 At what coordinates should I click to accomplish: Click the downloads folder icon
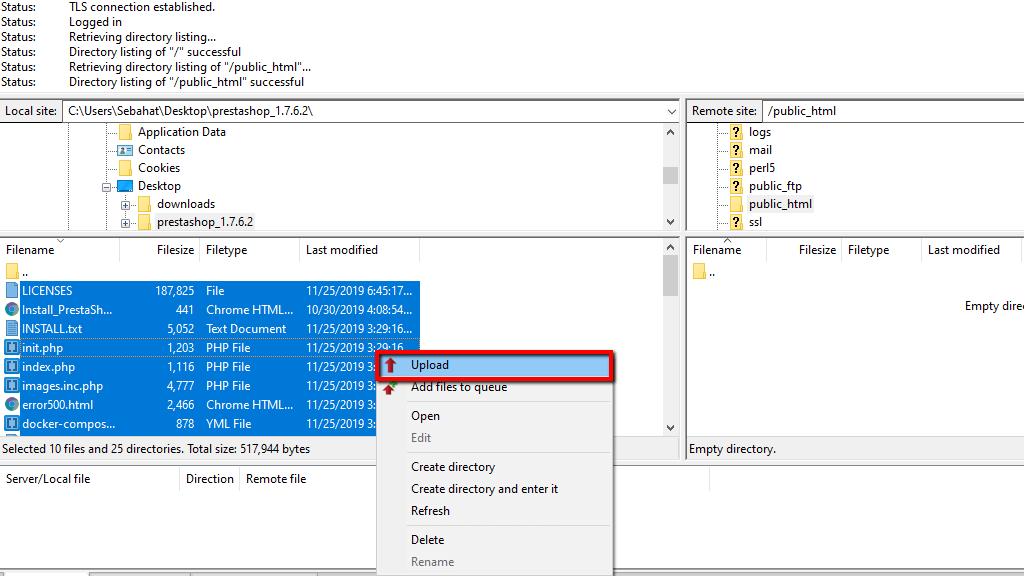click(x=144, y=204)
